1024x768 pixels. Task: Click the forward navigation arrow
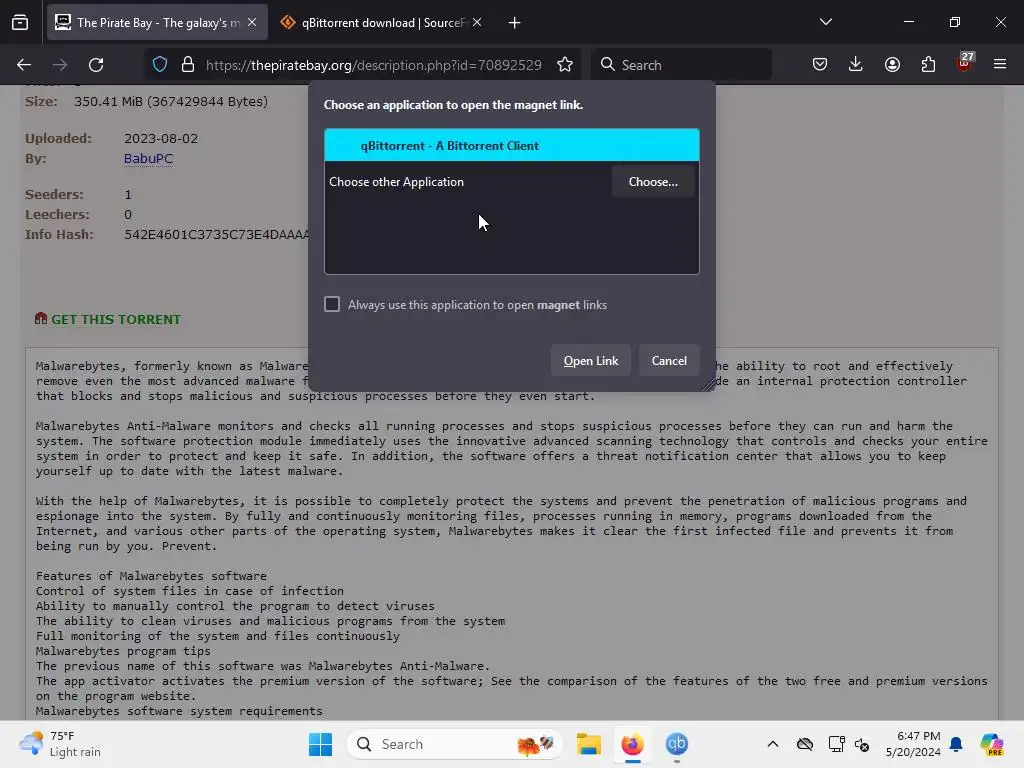coord(60,65)
